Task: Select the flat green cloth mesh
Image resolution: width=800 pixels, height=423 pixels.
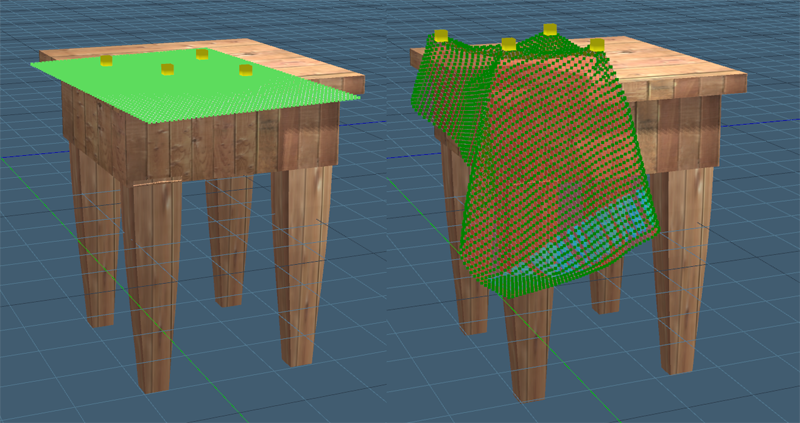Action: (x=194, y=87)
